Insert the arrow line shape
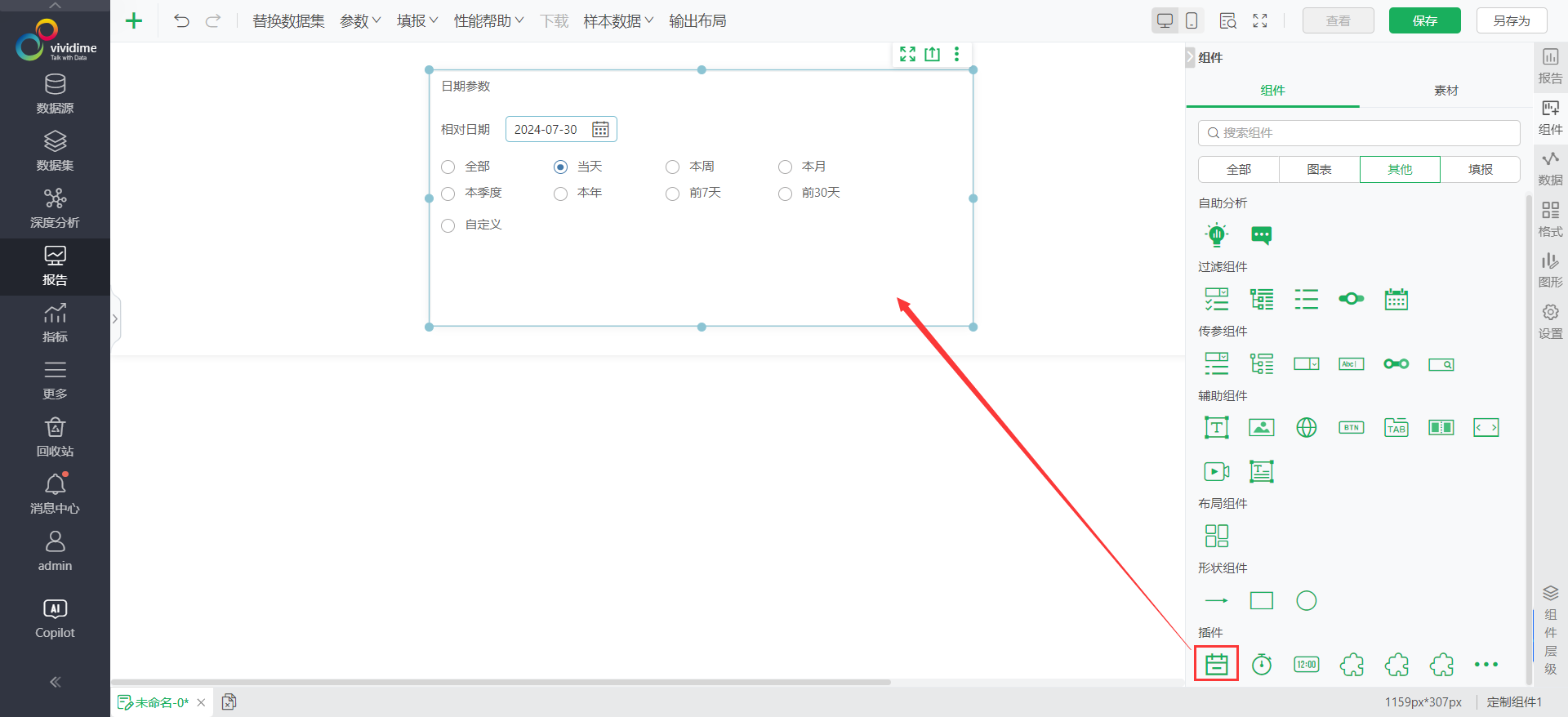 click(x=1217, y=601)
